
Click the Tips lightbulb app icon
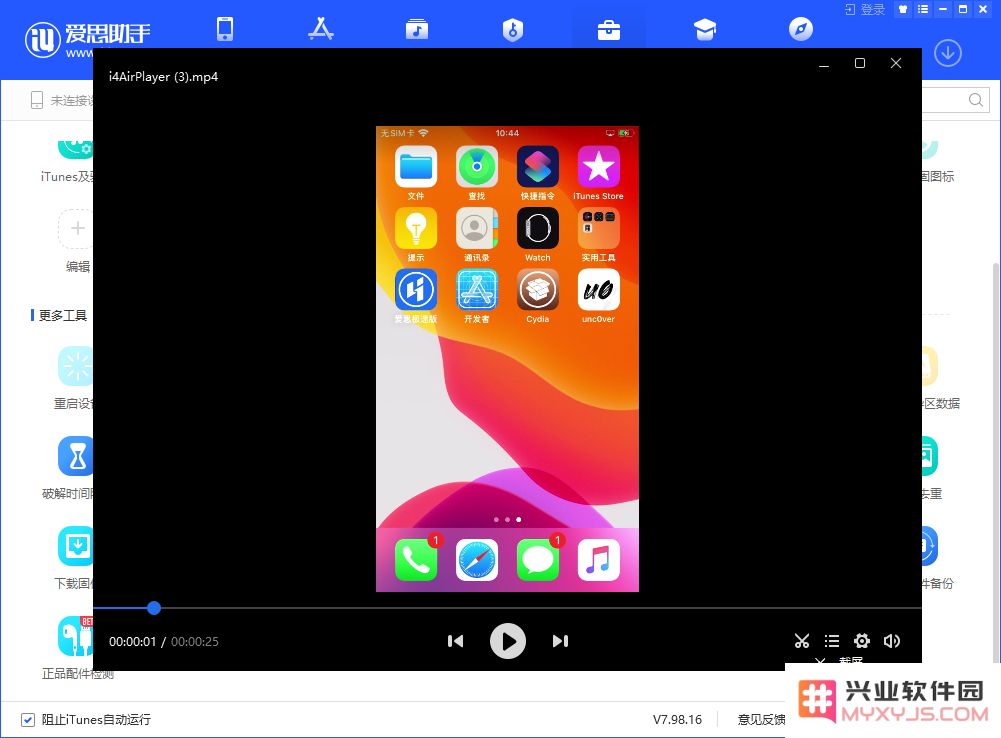click(x=416, y=227)
